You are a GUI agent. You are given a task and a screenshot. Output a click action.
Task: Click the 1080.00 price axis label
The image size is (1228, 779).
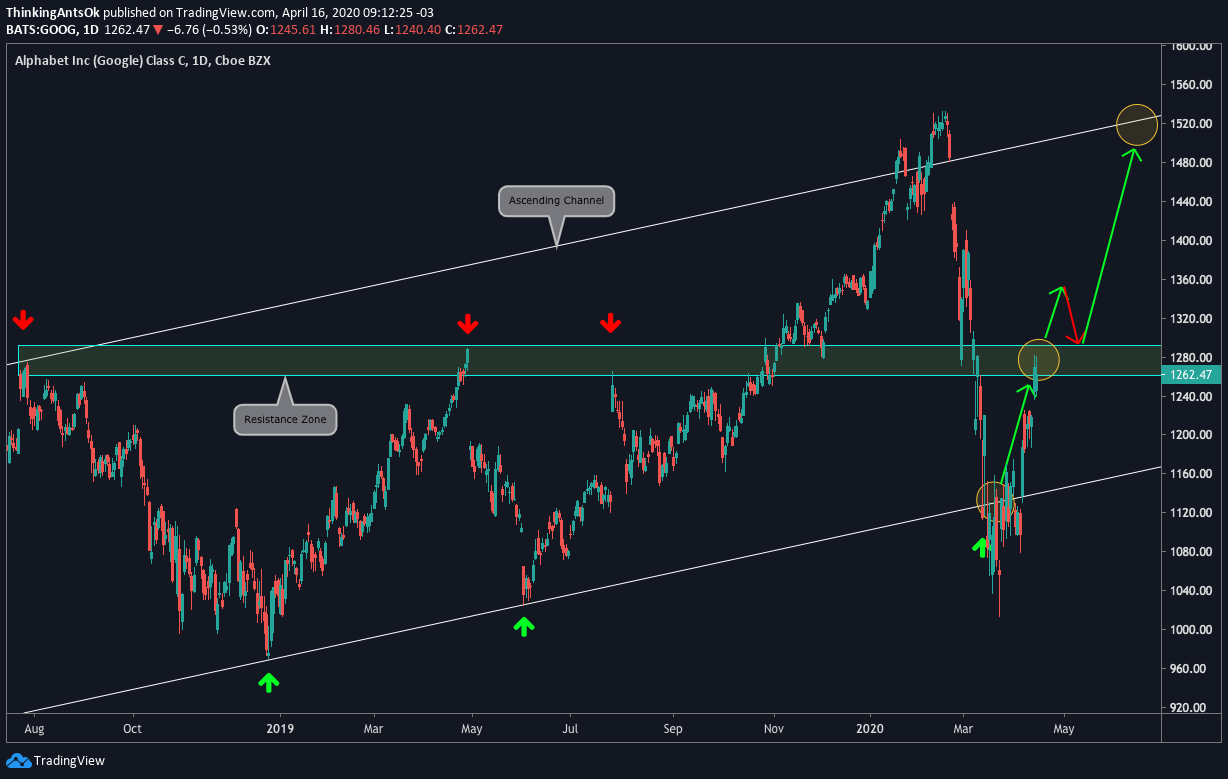[1191, 552]
